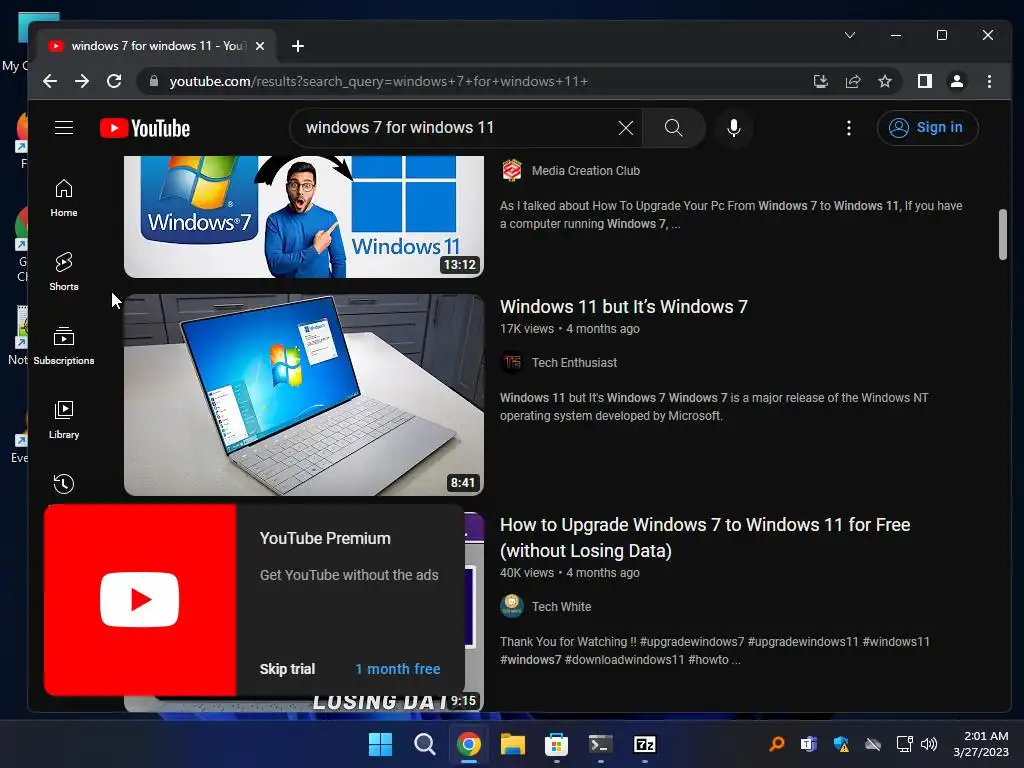Open Library in the sidebar
The image size is (1024, 768).
click(63, 419)
